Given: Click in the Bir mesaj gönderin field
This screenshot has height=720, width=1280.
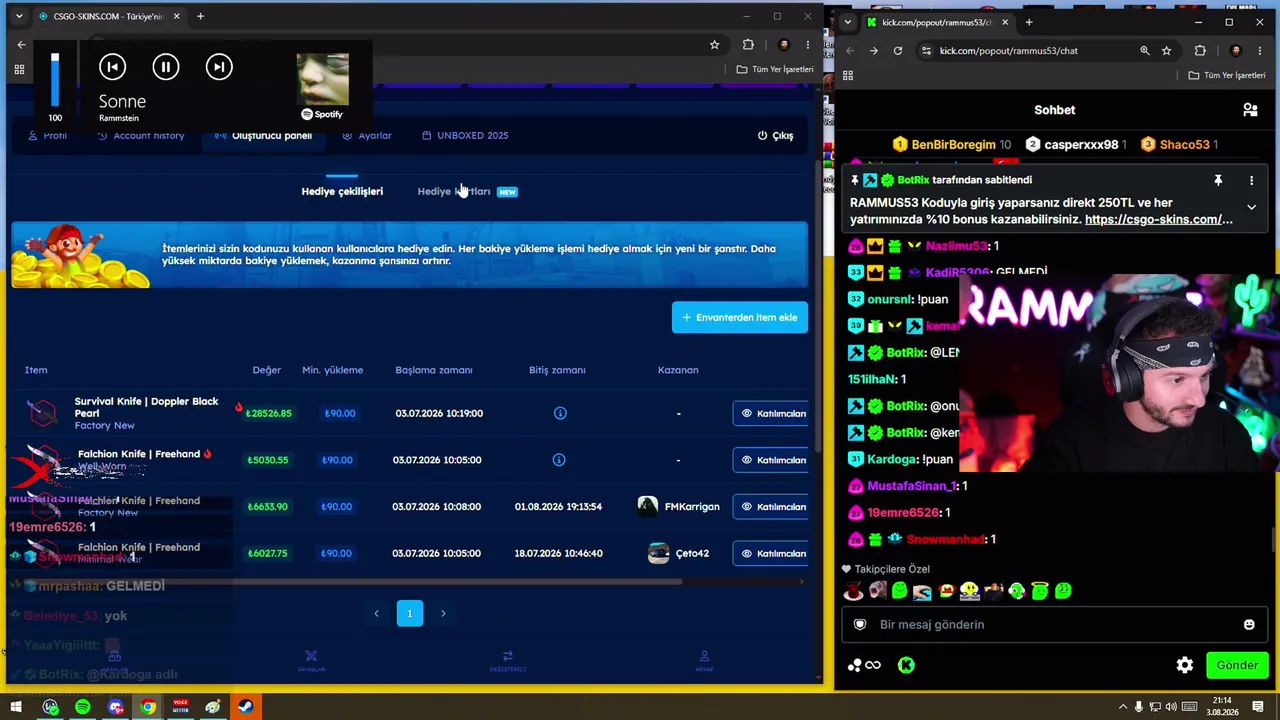Looking at the screenshot, I should pyautogui.click(x=1054, y=624).
